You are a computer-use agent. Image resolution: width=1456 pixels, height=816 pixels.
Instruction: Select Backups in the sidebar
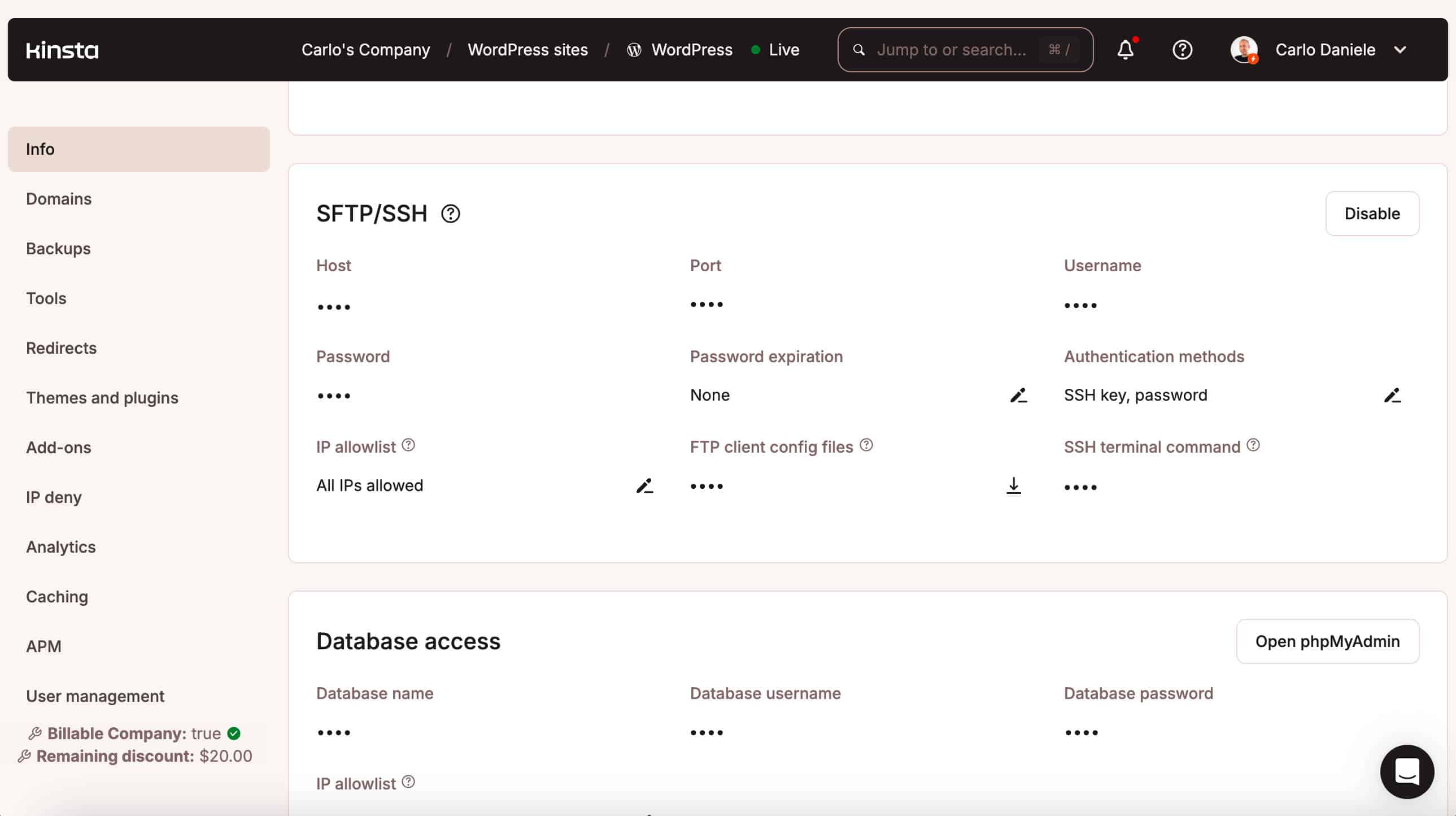tap(58, 248)
